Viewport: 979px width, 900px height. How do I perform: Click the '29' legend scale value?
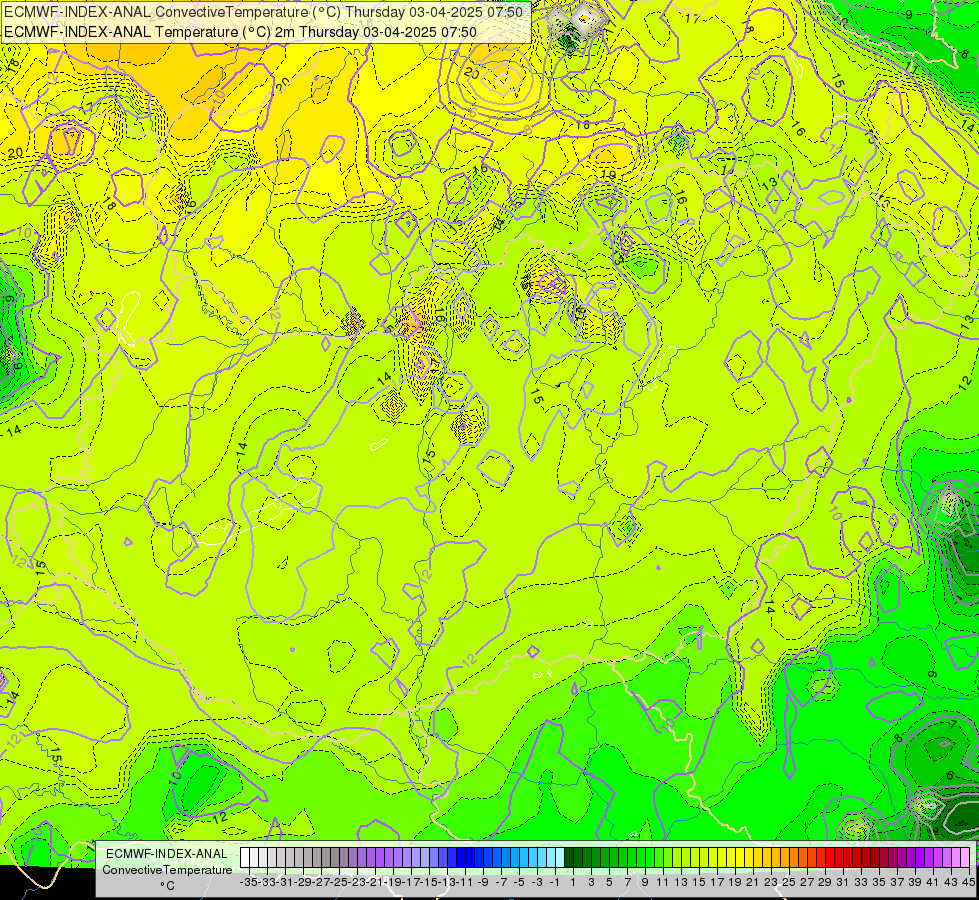pyautogui.click(x=825, y=882)
